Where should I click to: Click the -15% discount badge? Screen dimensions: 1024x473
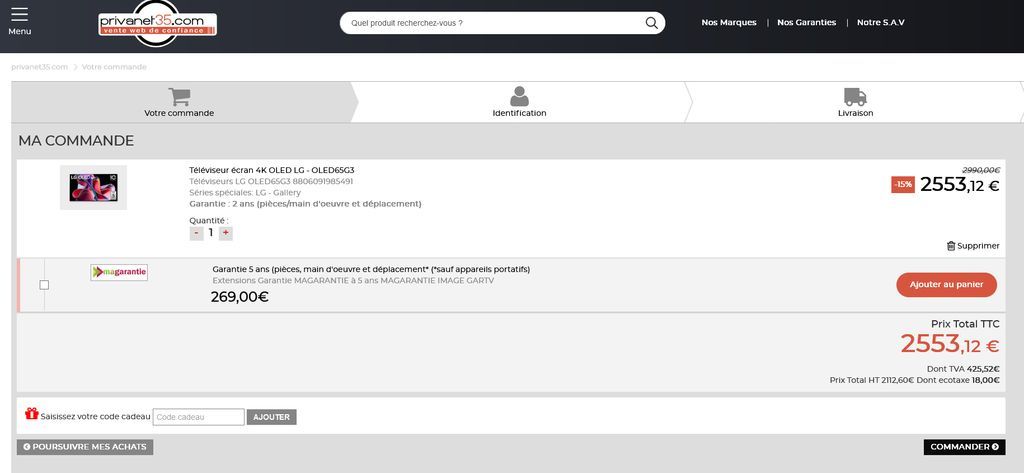tap(903, 185)
